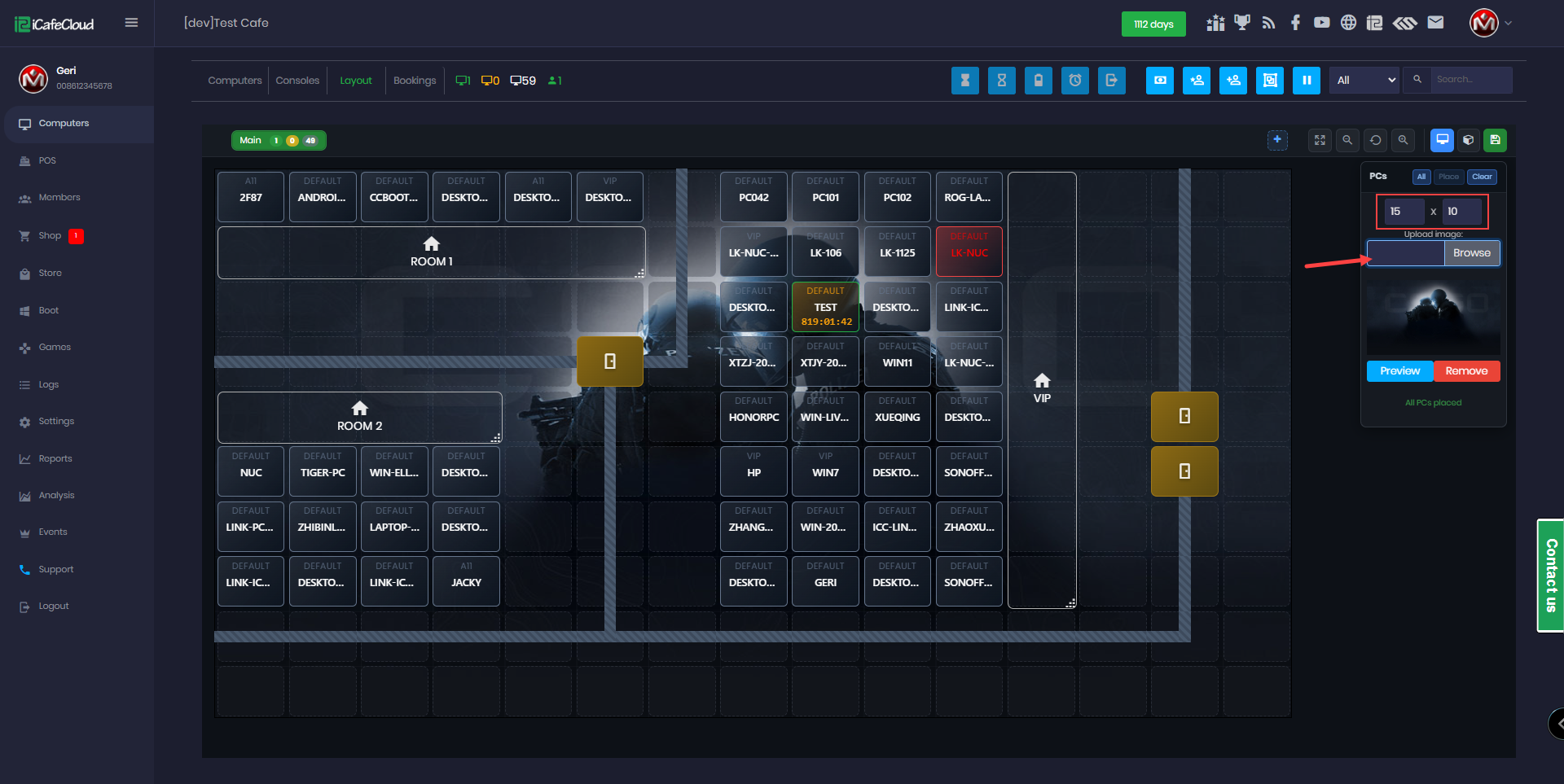The height and width of the screenshot is (784, 1564).
Task: Click the Preview button
Action: click(1399, 371)
